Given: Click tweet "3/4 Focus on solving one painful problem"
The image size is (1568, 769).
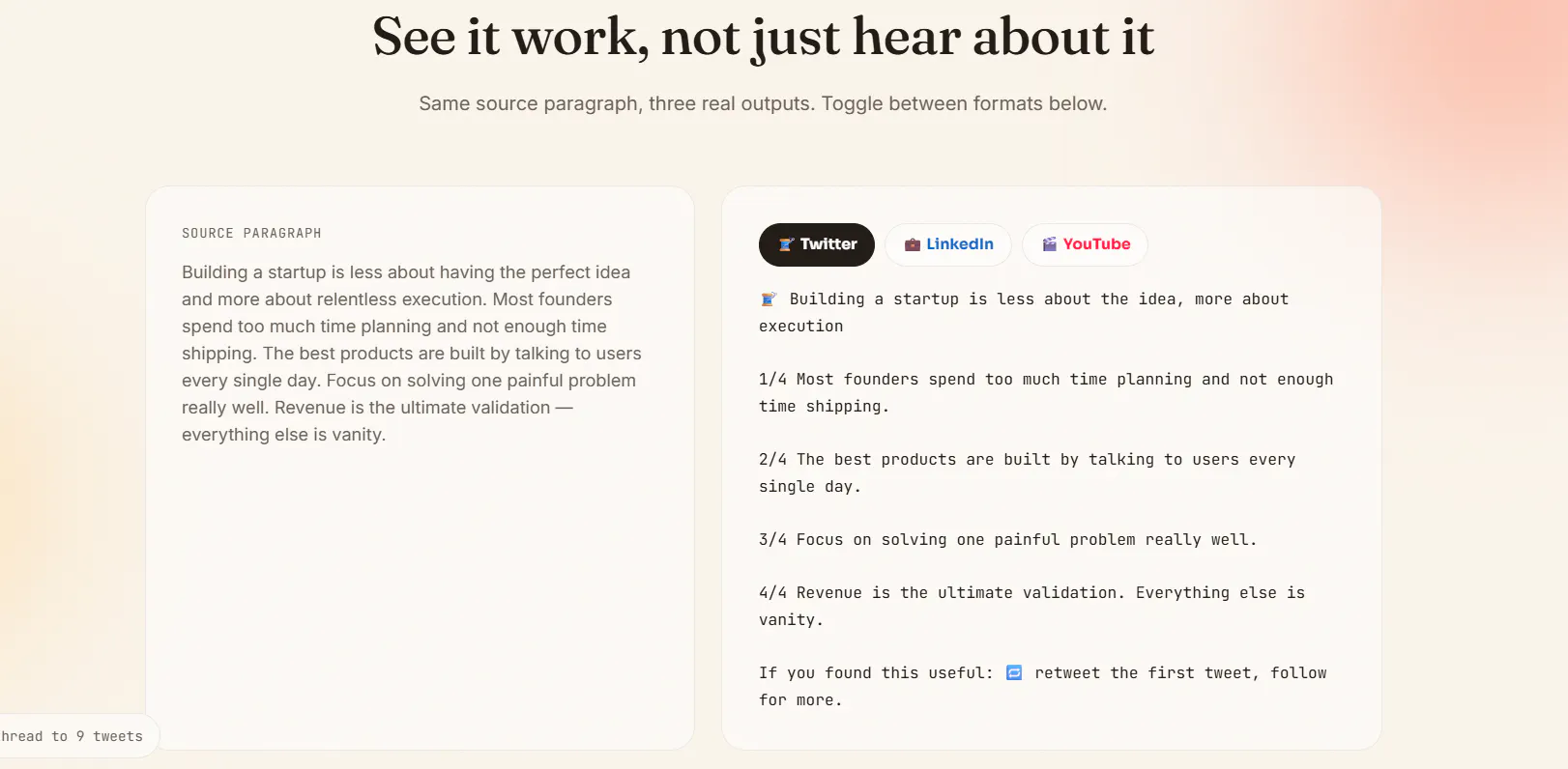Looking at the screenshot, I should pyautogui.click(x=947, y=540).
